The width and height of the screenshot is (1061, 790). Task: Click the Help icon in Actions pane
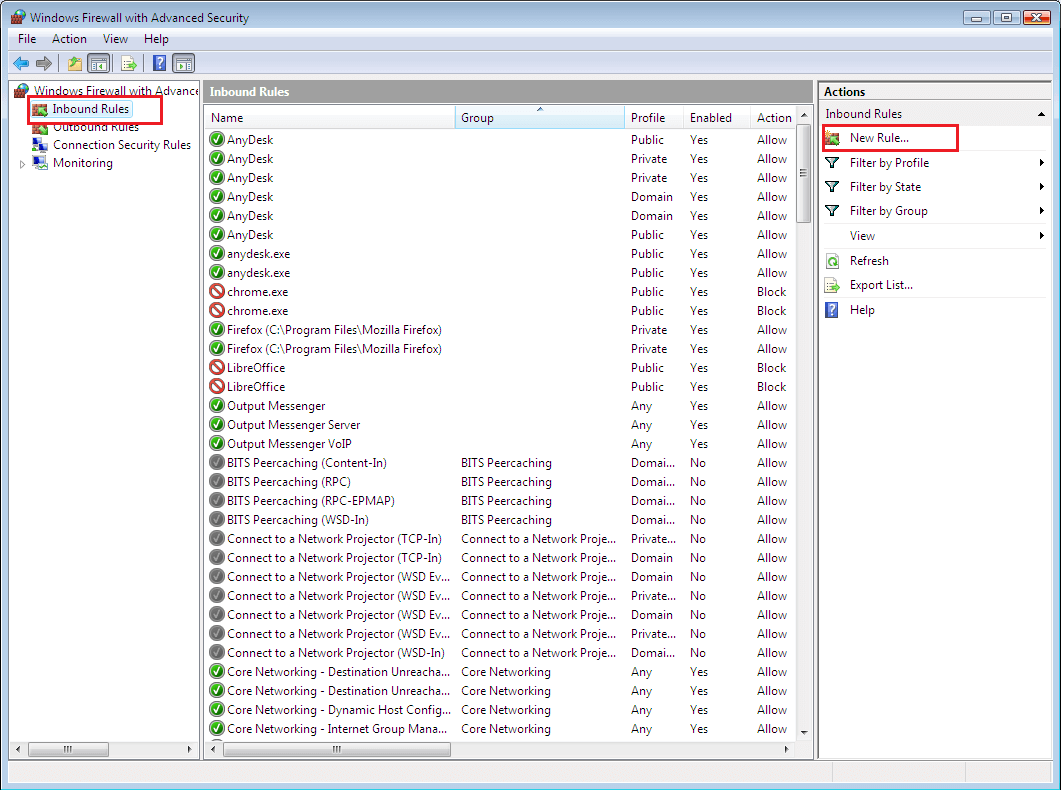coord(832,310)
